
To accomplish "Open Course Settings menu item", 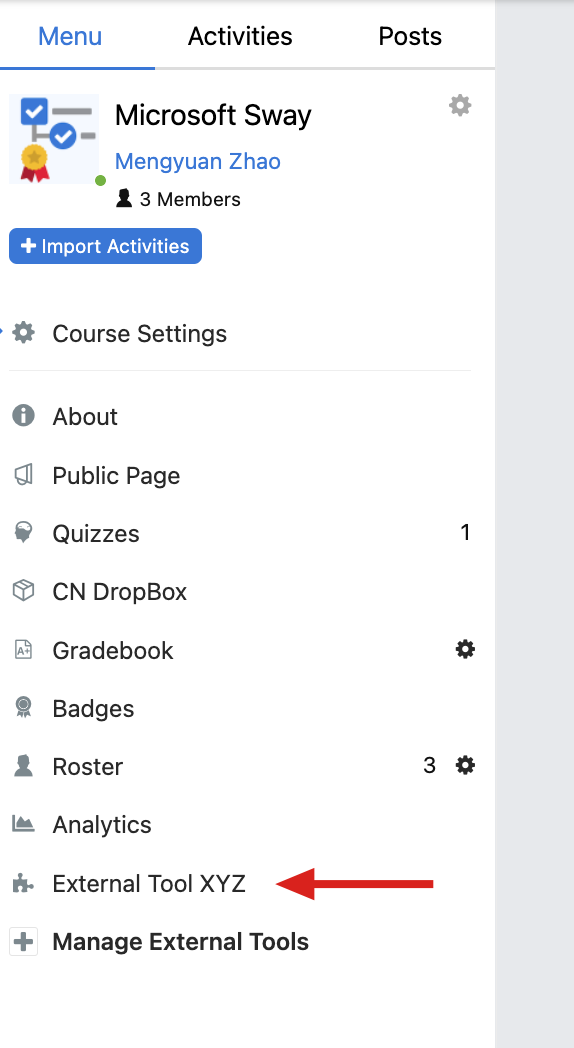I will click(140, 333).
